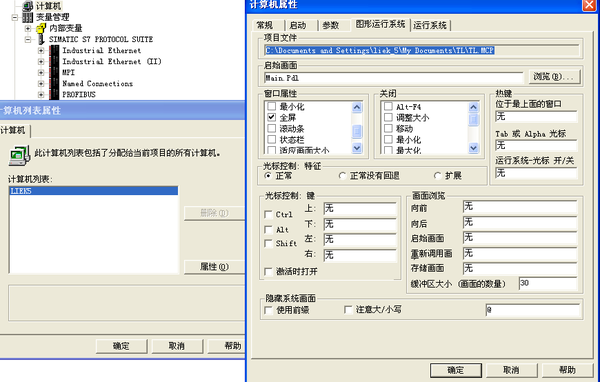This screenshot has height=382, width=600.
Task: Select LIEKS in the computer list
Action: pos(93,191)
